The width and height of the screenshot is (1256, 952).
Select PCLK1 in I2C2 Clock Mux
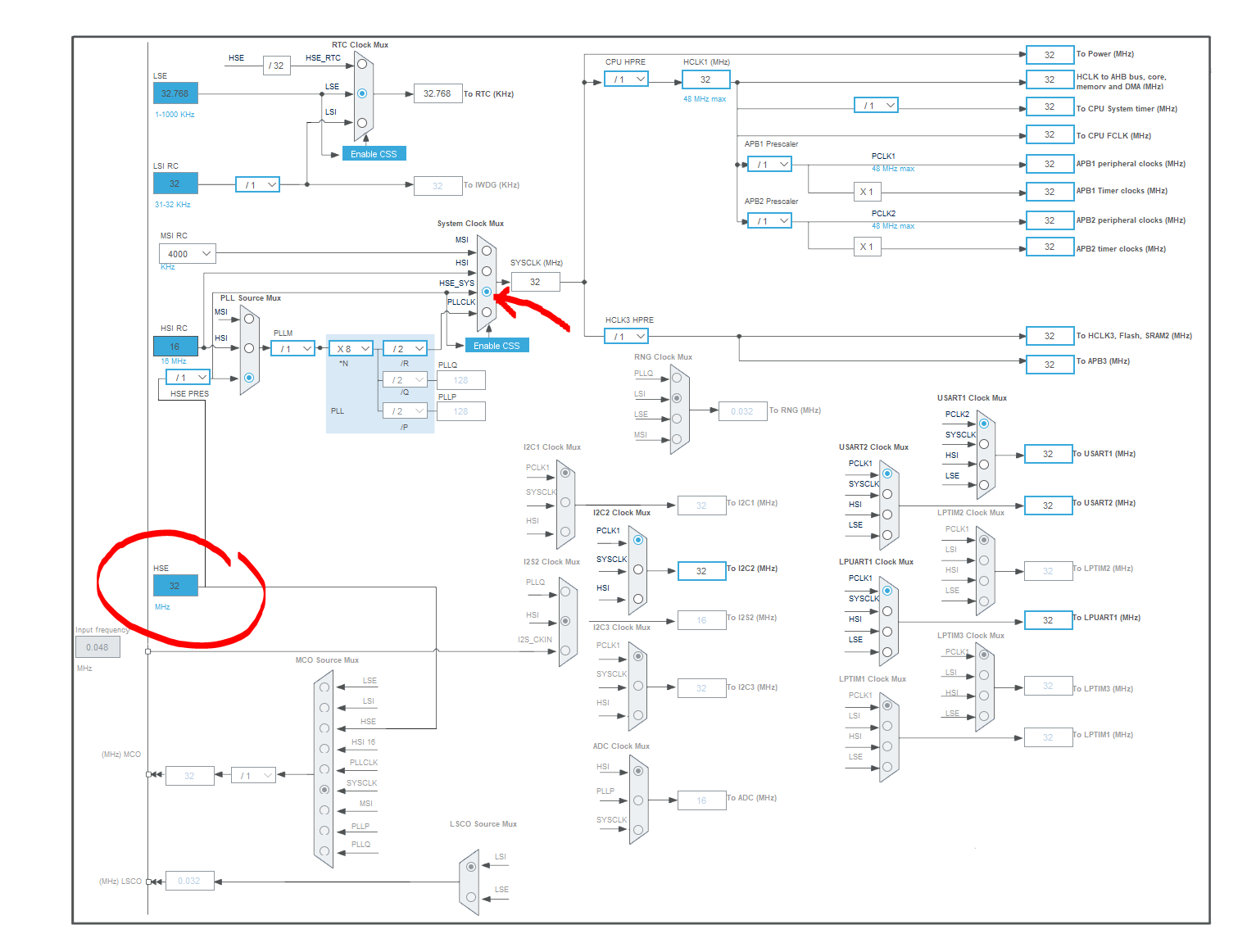click(x=639, y=539)
